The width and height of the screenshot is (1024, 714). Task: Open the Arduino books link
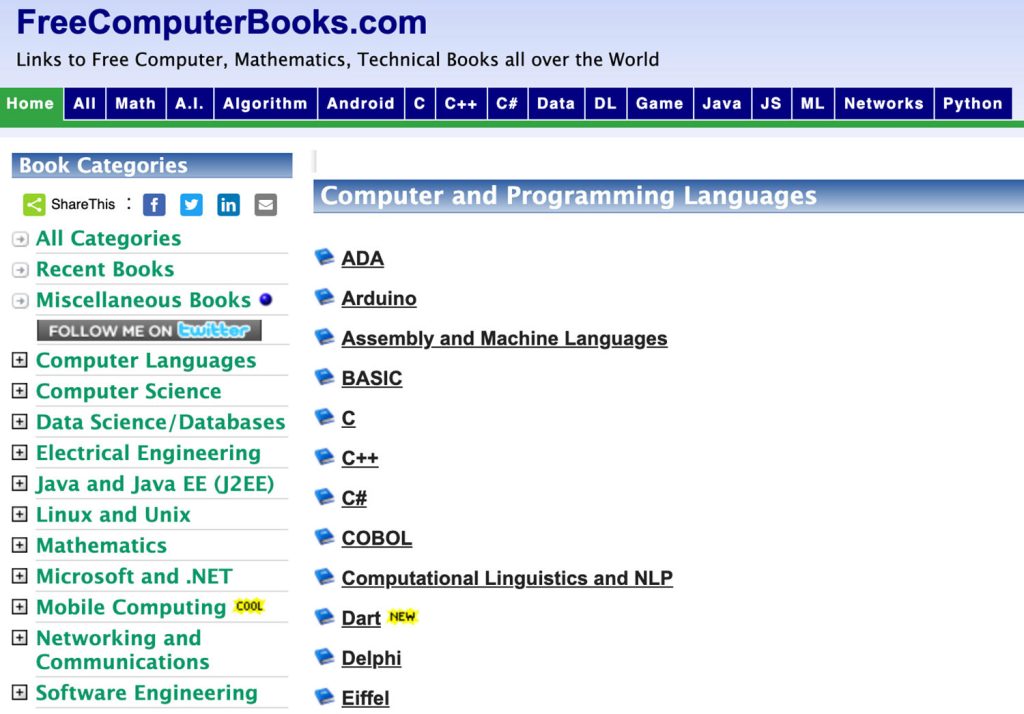pos(379,299)
